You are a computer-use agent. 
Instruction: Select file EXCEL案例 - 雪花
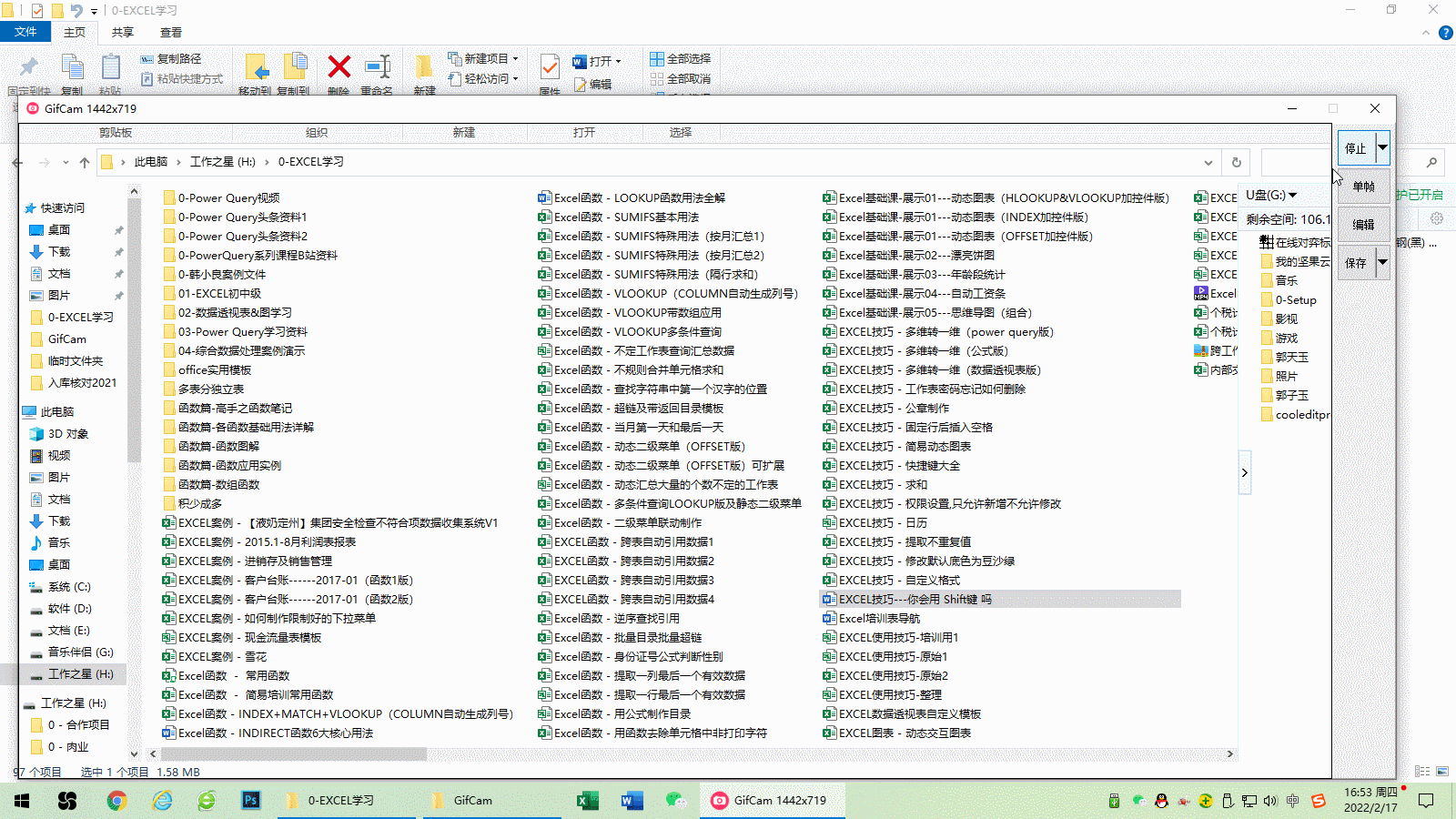[x=214, y=656]
